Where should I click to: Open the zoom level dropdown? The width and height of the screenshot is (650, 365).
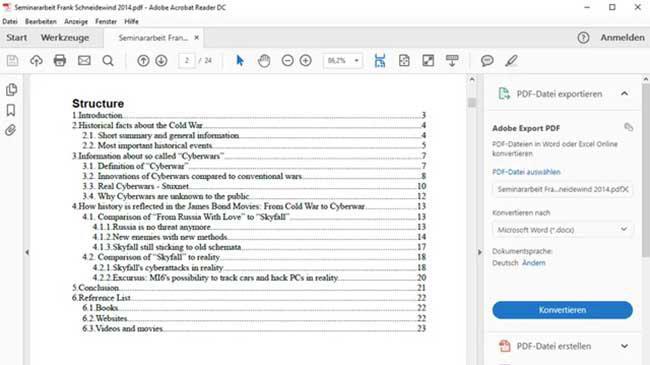(x=356, y=61)
